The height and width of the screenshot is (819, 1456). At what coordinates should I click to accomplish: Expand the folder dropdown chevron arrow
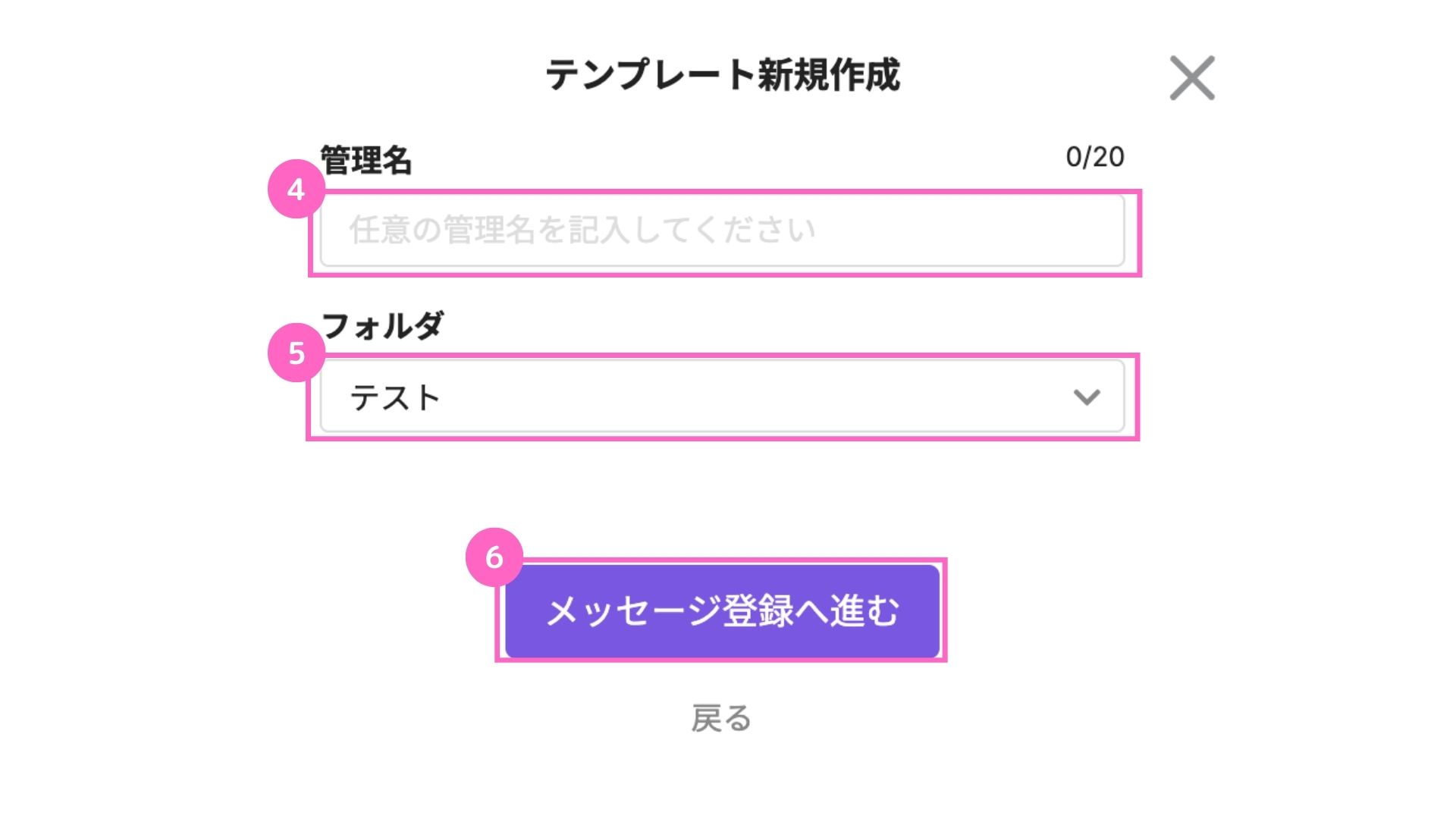tap(1087, 397)
